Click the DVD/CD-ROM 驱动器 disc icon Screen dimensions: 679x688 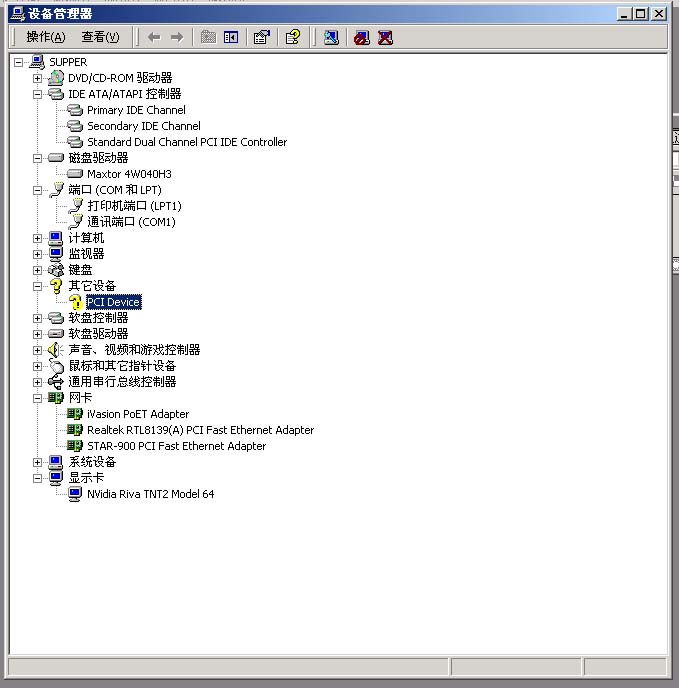[x=56, y=78]
